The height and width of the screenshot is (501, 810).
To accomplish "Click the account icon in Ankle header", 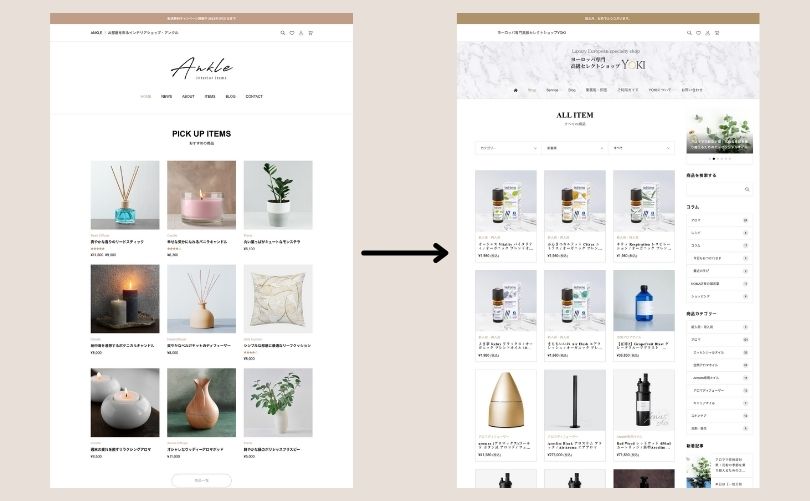I will coord(301,33).
